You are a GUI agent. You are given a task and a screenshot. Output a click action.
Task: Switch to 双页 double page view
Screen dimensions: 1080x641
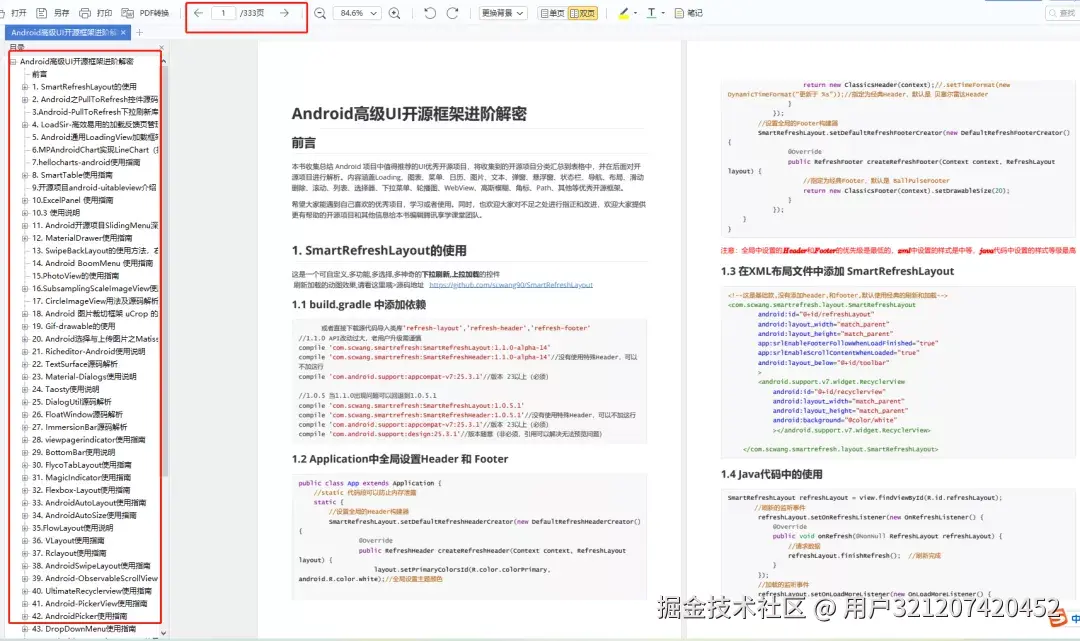583,13
